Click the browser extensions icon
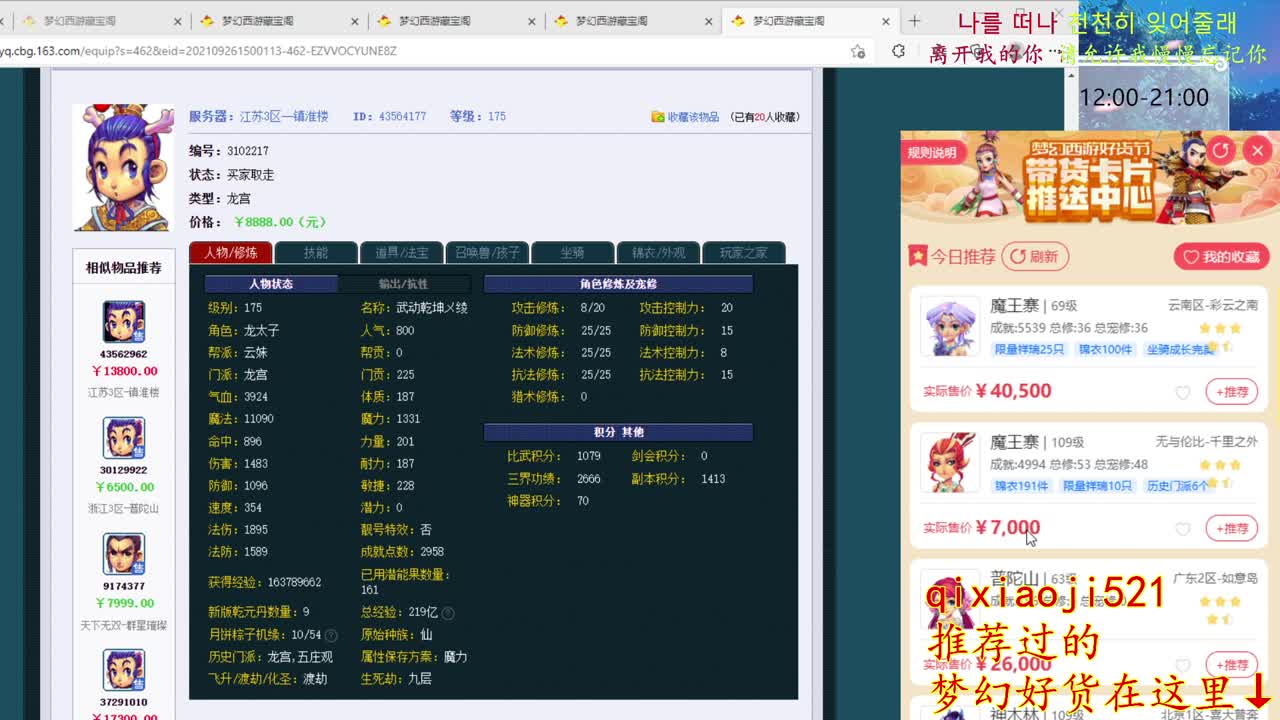The width and height of the screenshot is (1280, 720). point(898,51)
